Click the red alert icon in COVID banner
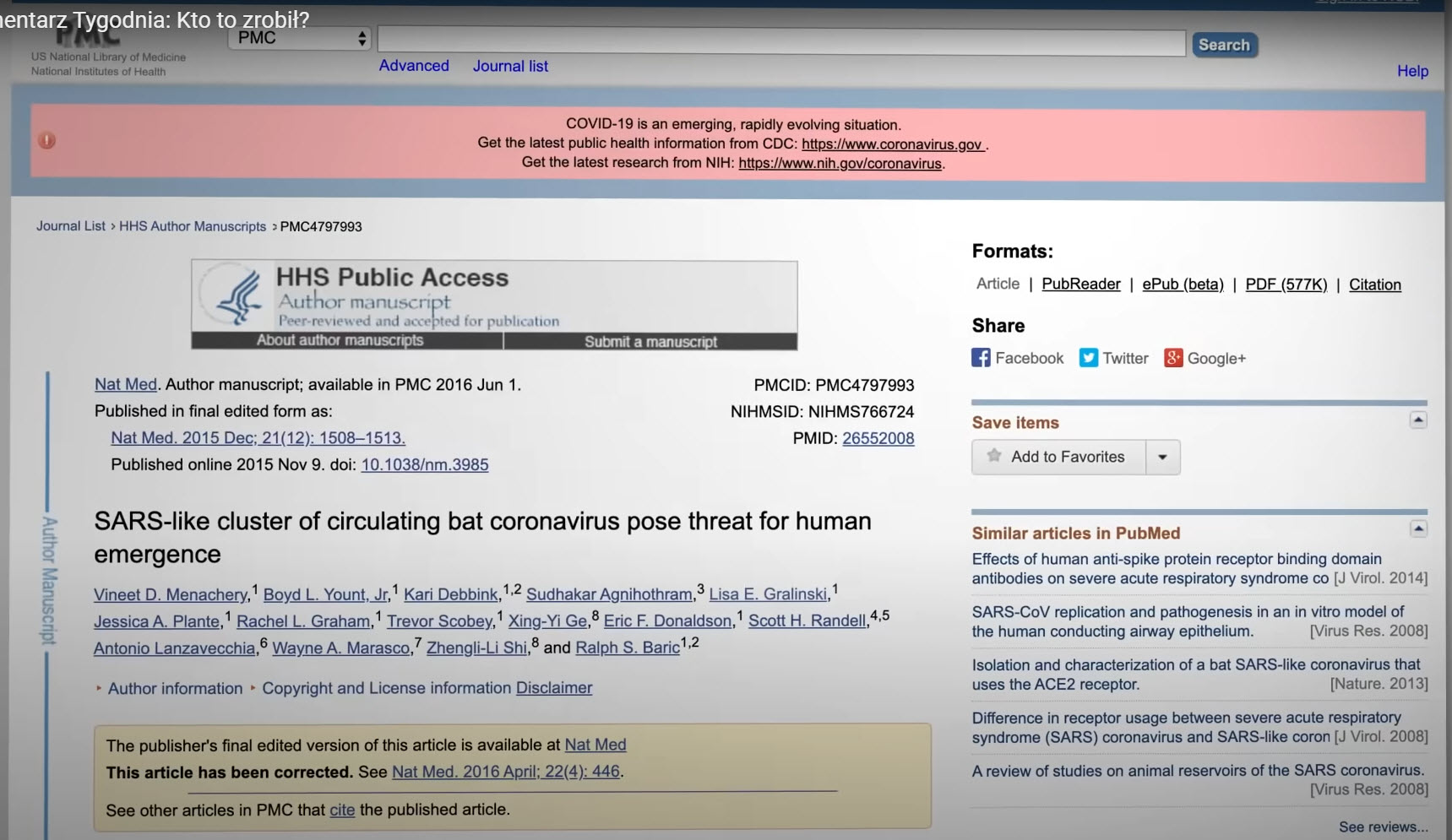This screenshot has height=840, width=1452. [47, 141]
